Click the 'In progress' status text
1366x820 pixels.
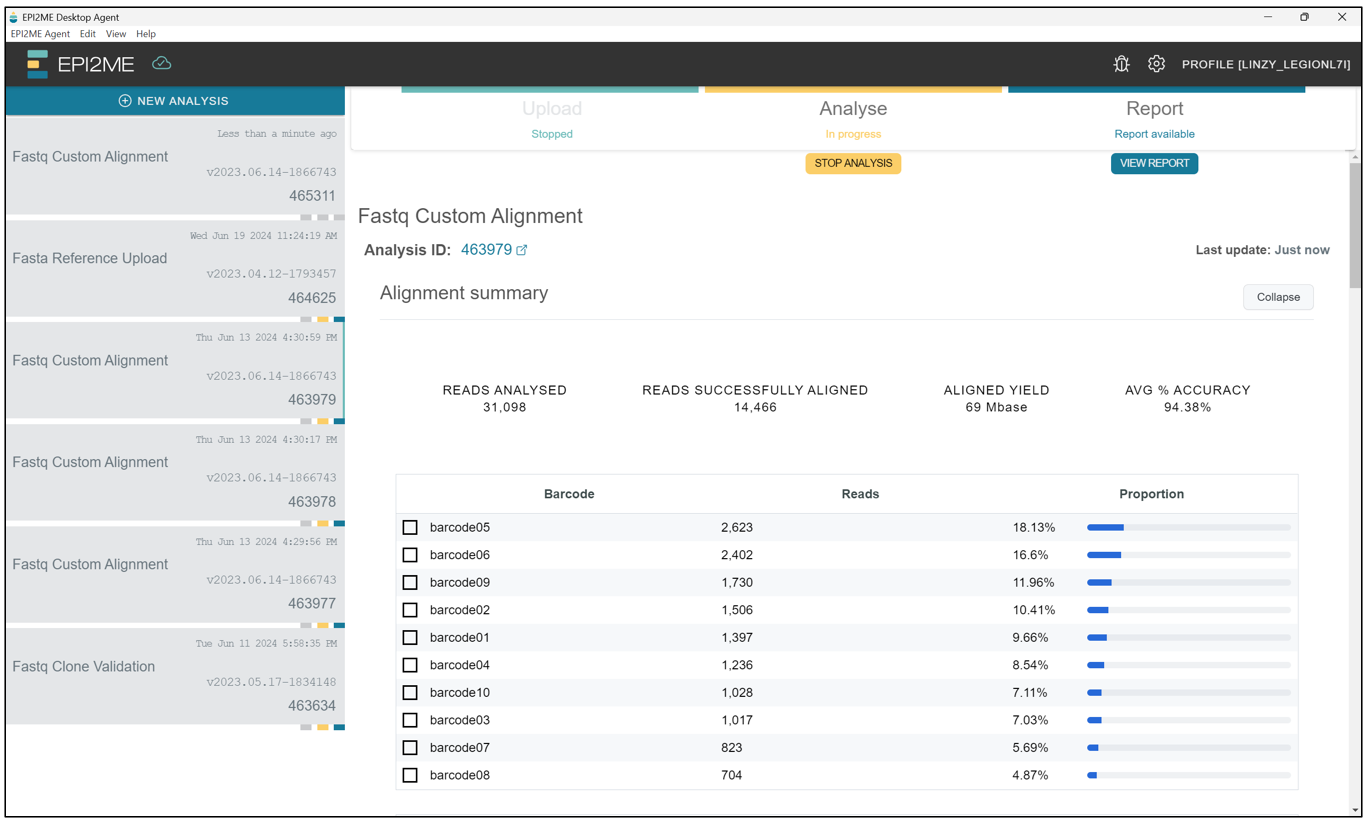tap(853, 134)
